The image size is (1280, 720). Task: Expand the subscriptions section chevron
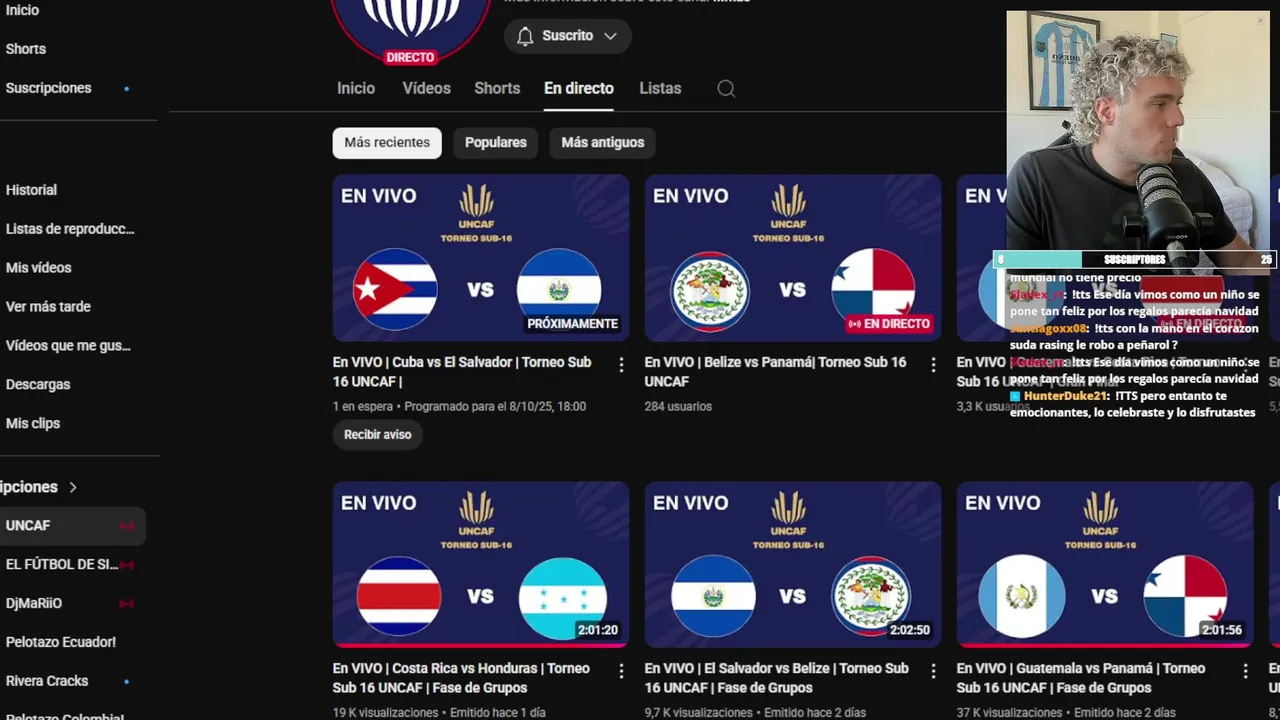tap(72, 487)
